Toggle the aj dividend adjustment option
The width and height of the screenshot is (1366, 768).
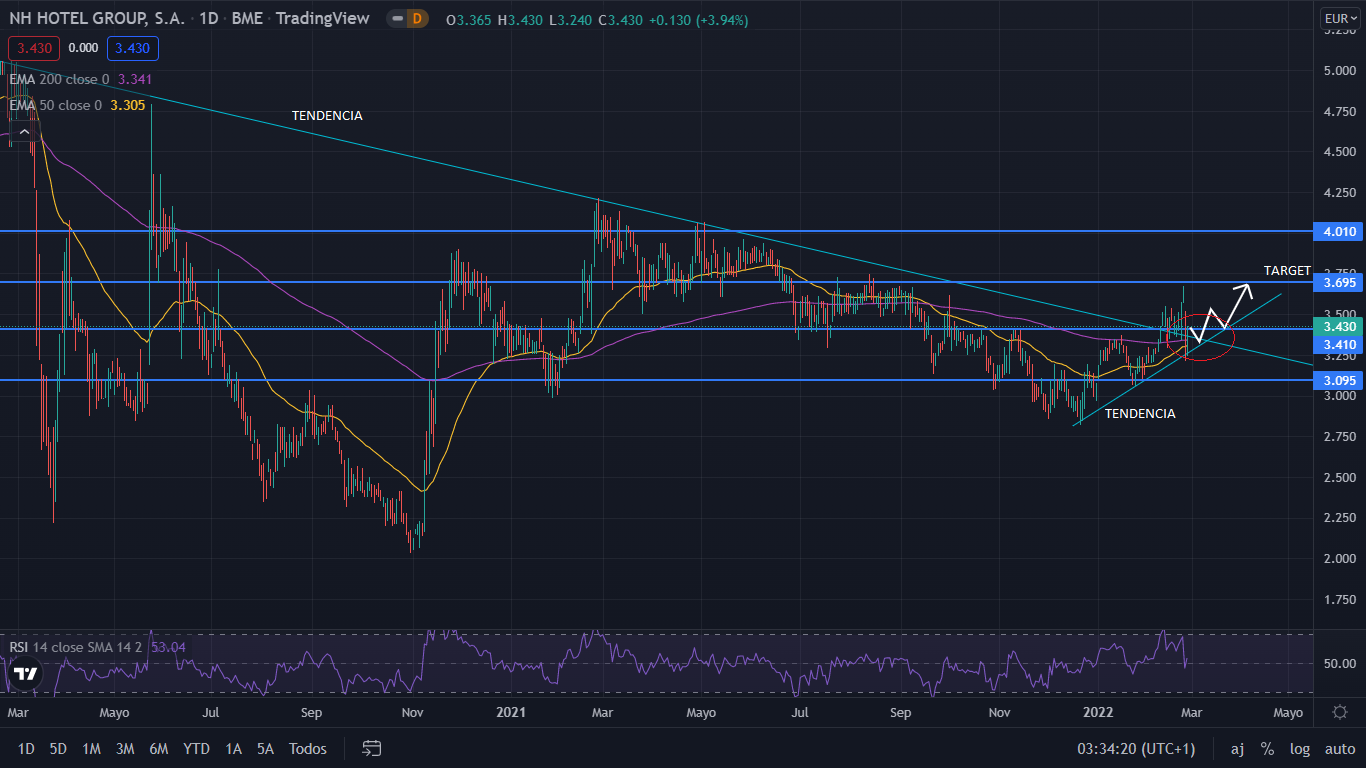[1237, 748]
